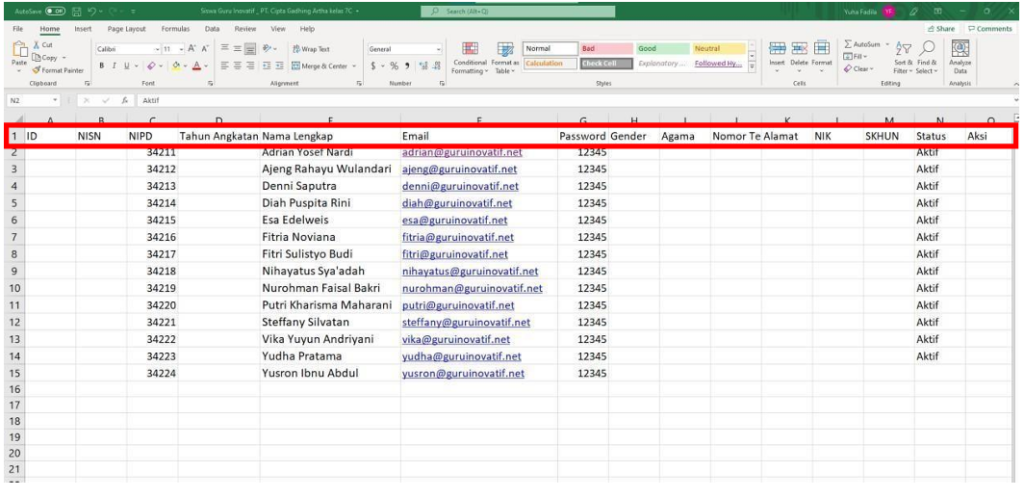The height and width of the screenshot is (498, 1024).
Task: Click the Undo arrow icon
Action: tap(93, 11)
